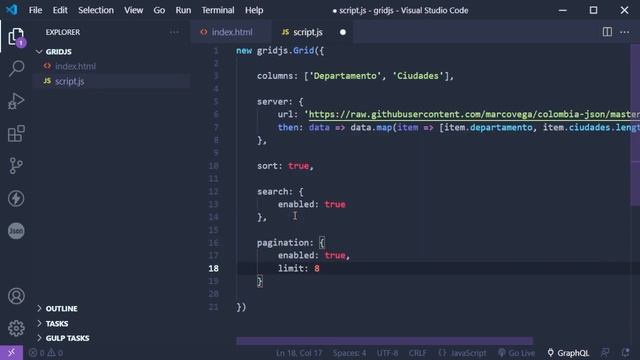Image resolution: width=640 pixels, height=360 pixels.
Task: Open the File menu
Action: point(36,10)
